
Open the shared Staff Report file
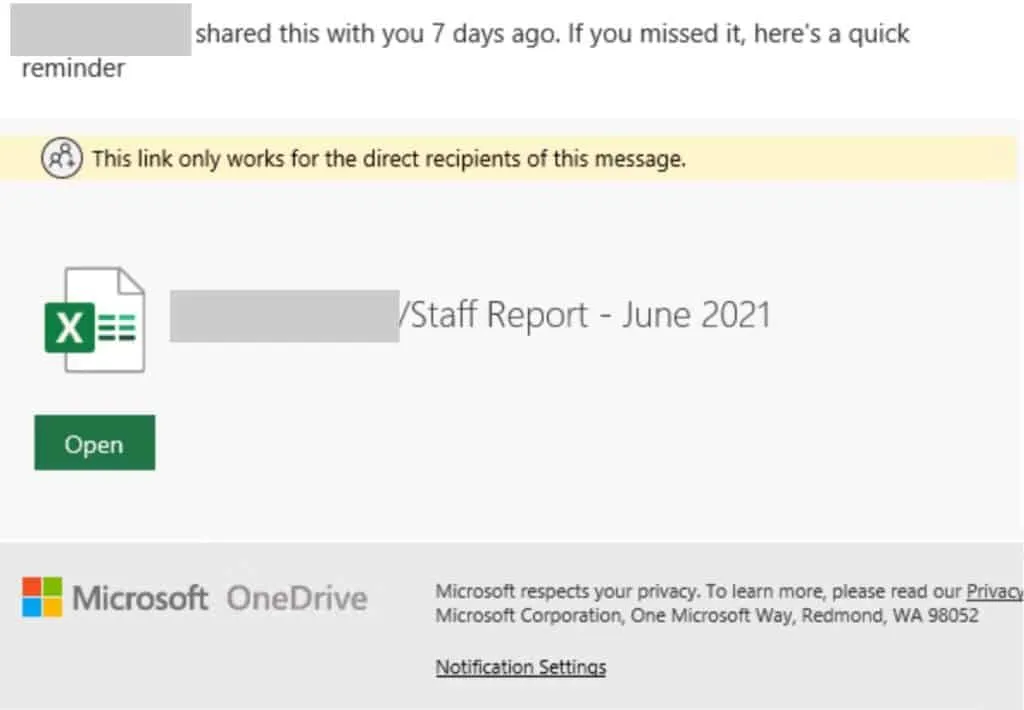coord(94,443)
